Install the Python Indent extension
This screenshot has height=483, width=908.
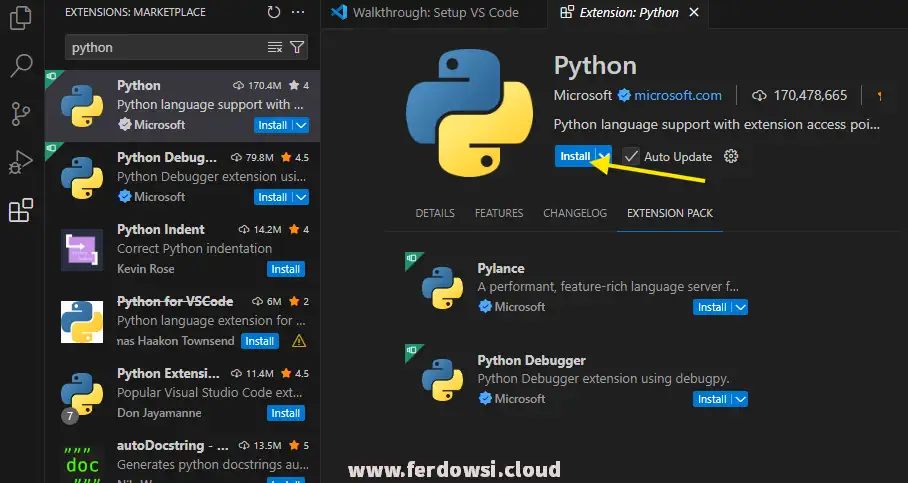[x=285, y=269]
